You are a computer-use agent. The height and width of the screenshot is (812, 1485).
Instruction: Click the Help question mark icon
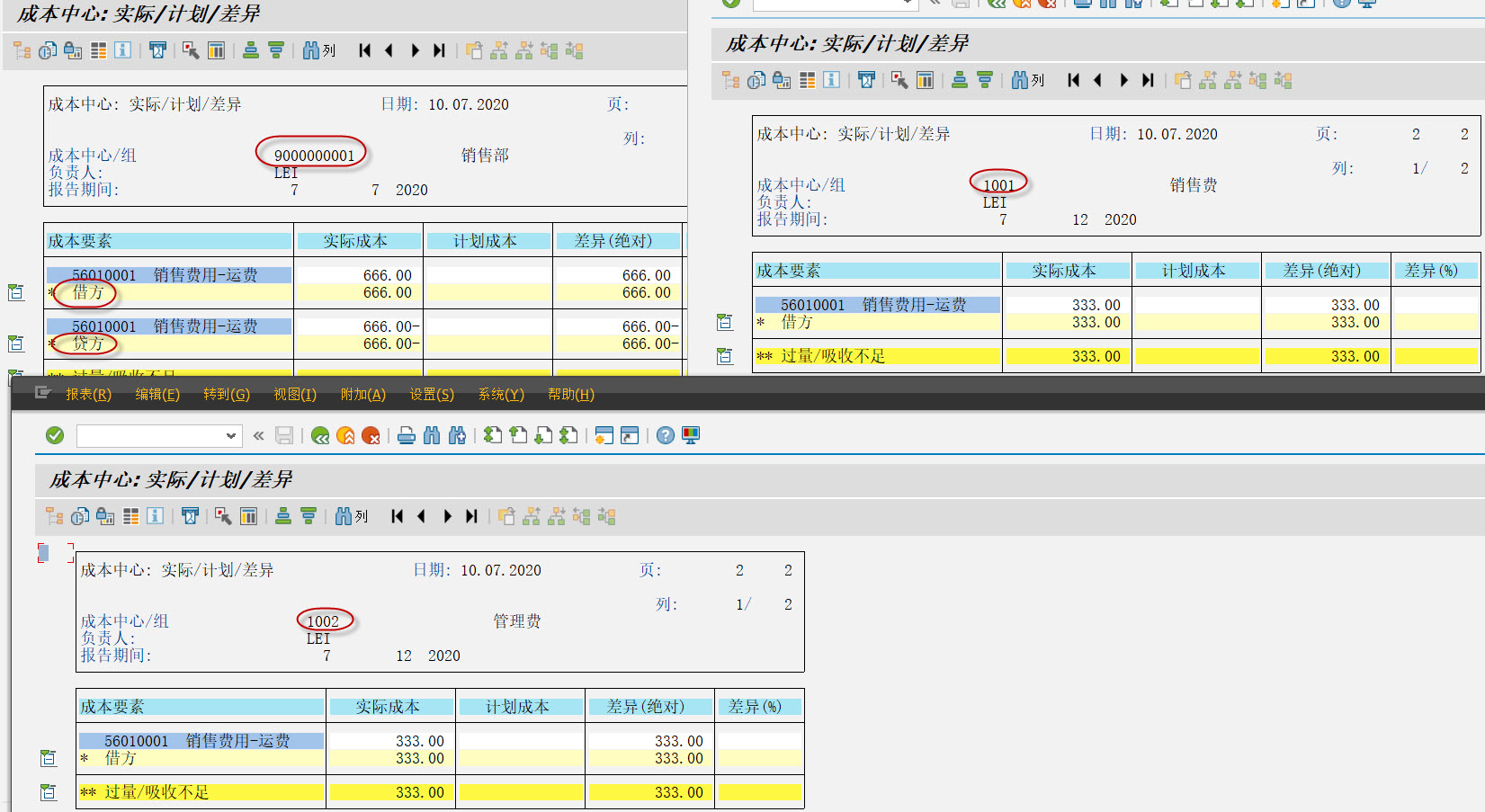pyautogui.click(x=664, y=435)
